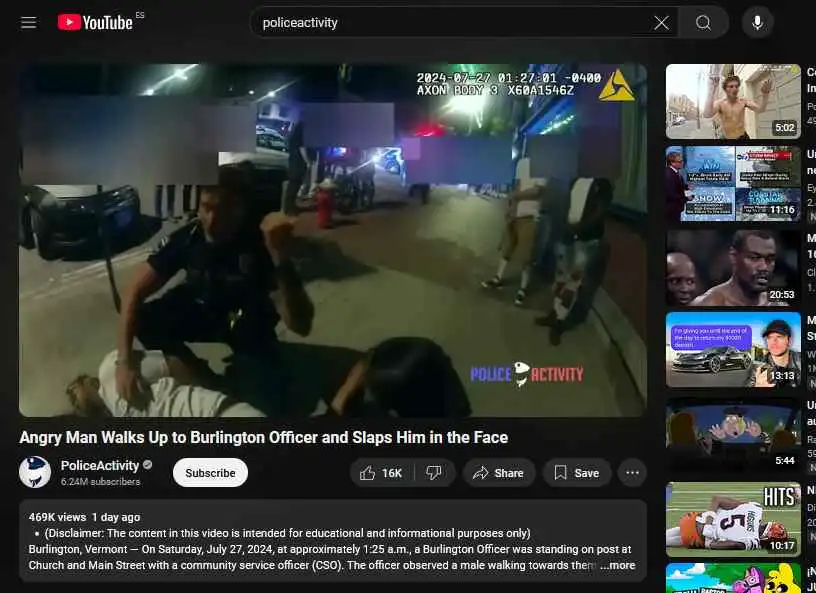Click the video player to pause

coord(333,241)
